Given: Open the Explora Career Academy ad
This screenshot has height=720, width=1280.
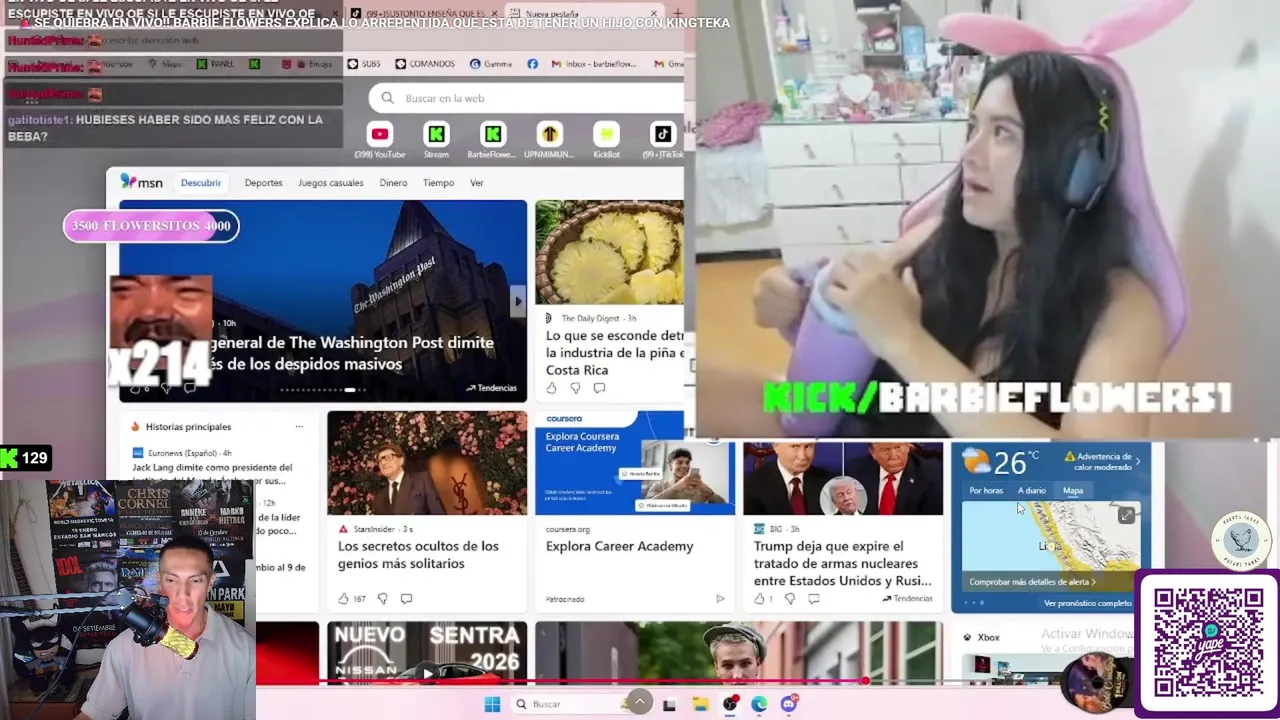Looking at the screenshot, I should pos(619,546).
